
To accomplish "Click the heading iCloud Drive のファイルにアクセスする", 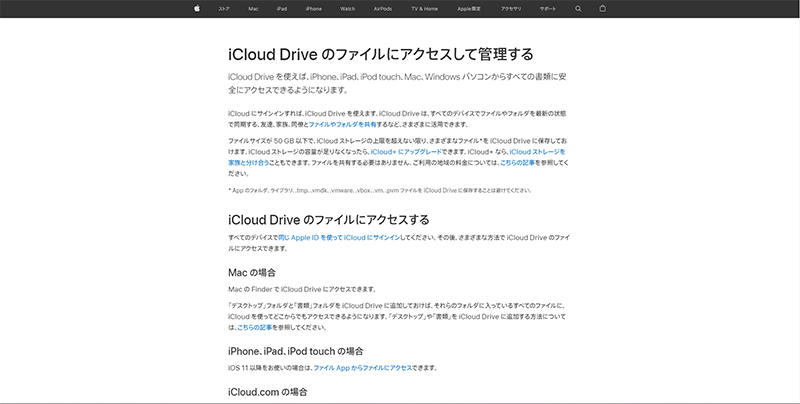I will pos(329,220).
